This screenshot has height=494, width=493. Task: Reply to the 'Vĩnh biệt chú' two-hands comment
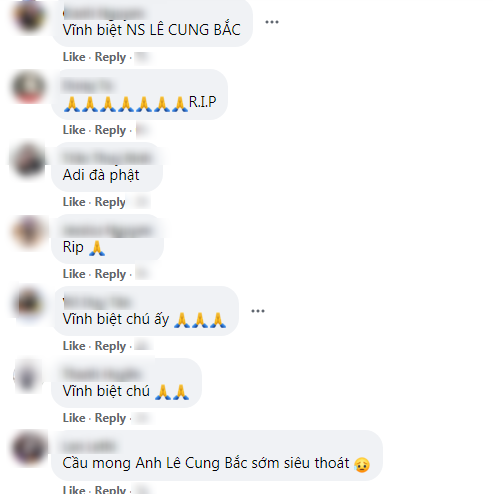click(x=110, y=418)
